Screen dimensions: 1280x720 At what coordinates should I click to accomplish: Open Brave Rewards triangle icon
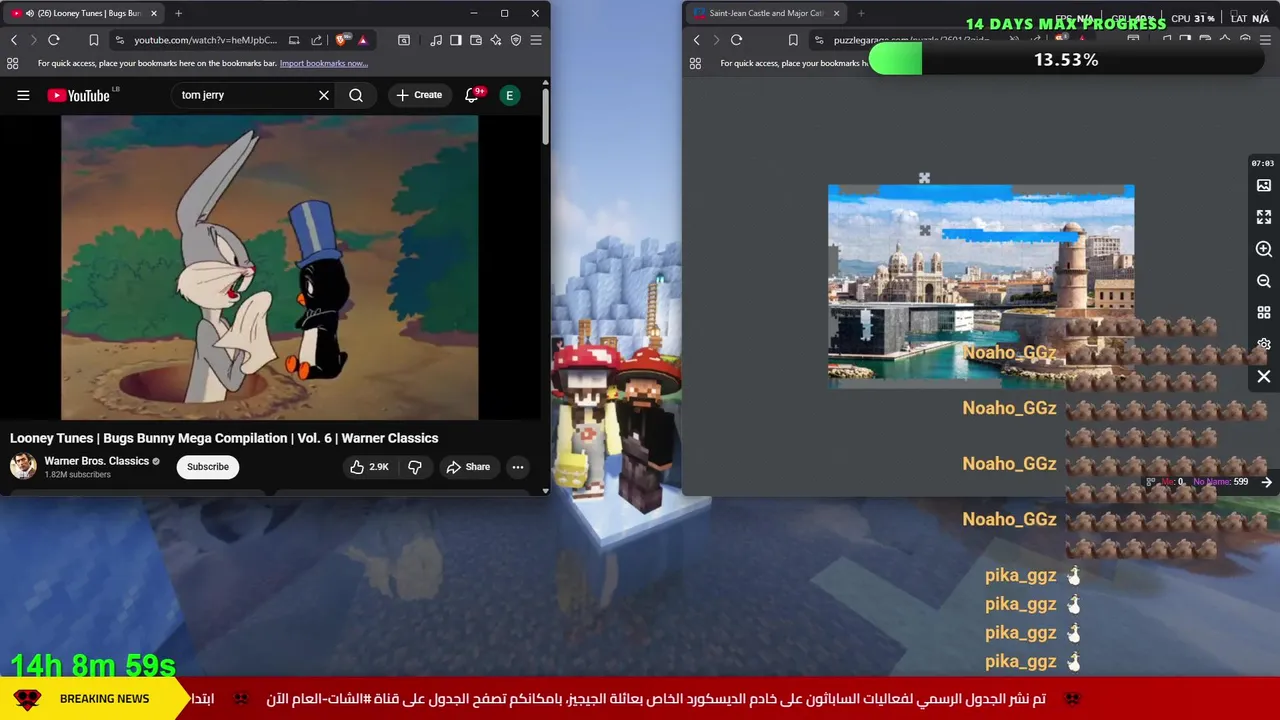(363, 40)
